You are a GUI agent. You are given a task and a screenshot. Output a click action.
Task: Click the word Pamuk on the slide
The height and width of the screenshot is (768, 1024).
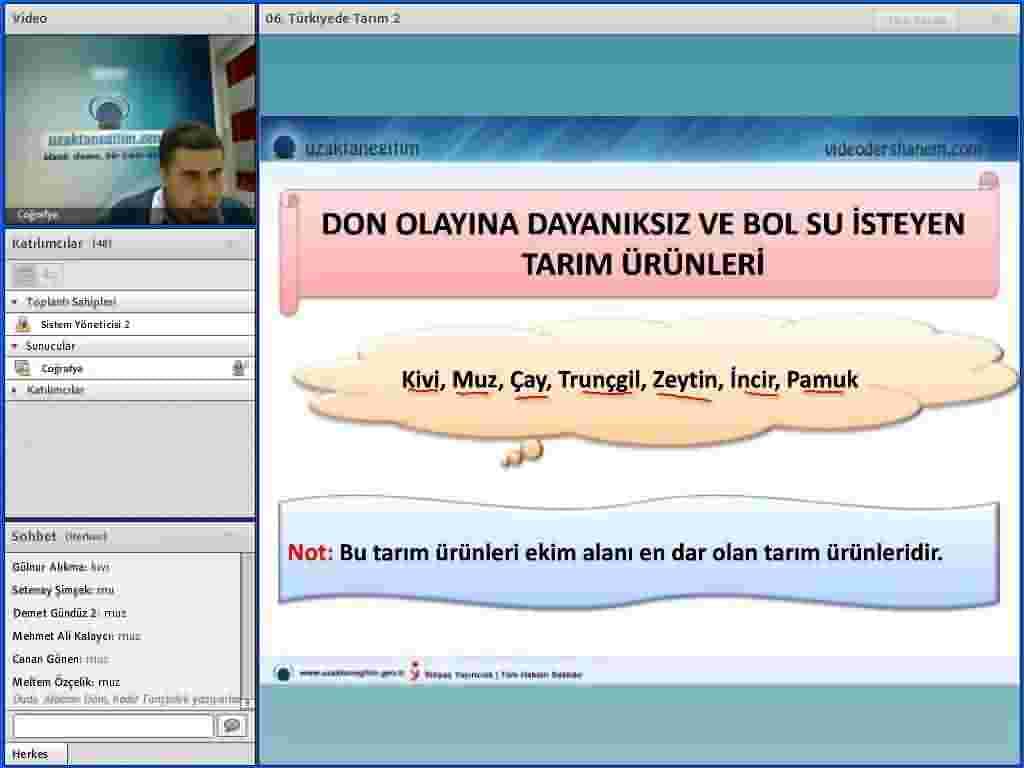pos(822,379)
